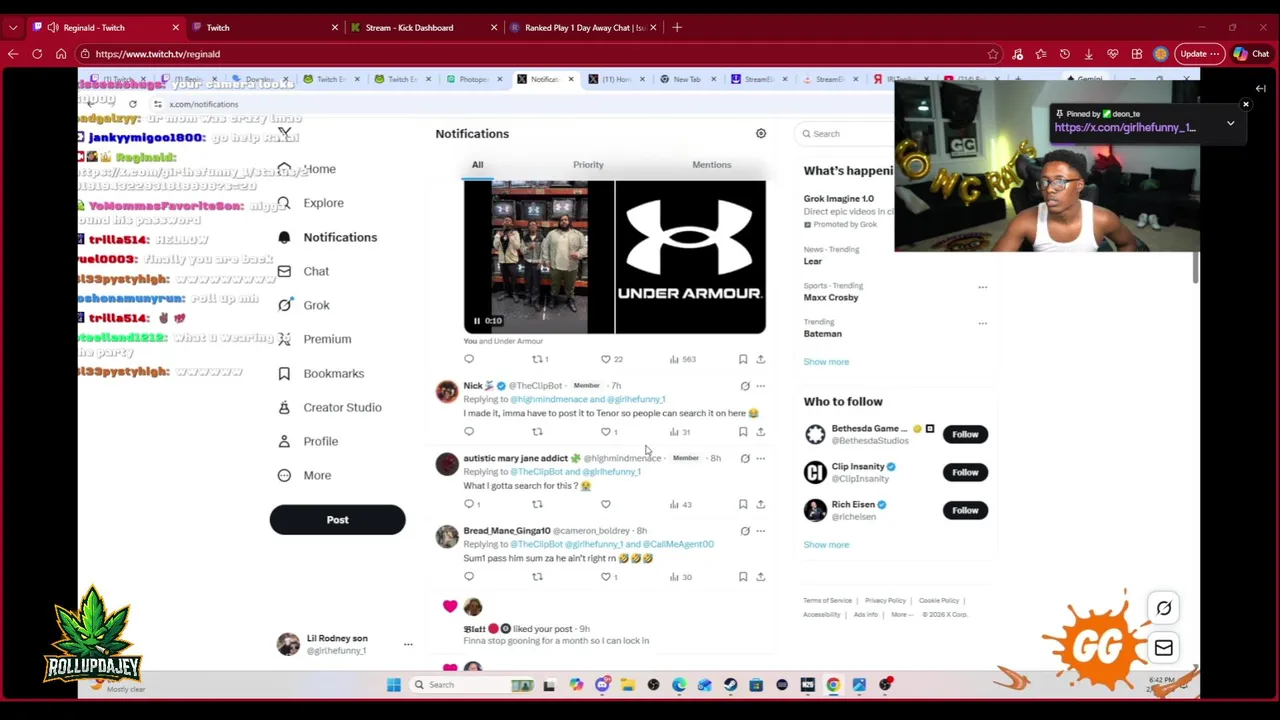The height and width of the screenshot is (720, 1280).
Task: Follow Rich Eisen
Action: pos(965,510)
